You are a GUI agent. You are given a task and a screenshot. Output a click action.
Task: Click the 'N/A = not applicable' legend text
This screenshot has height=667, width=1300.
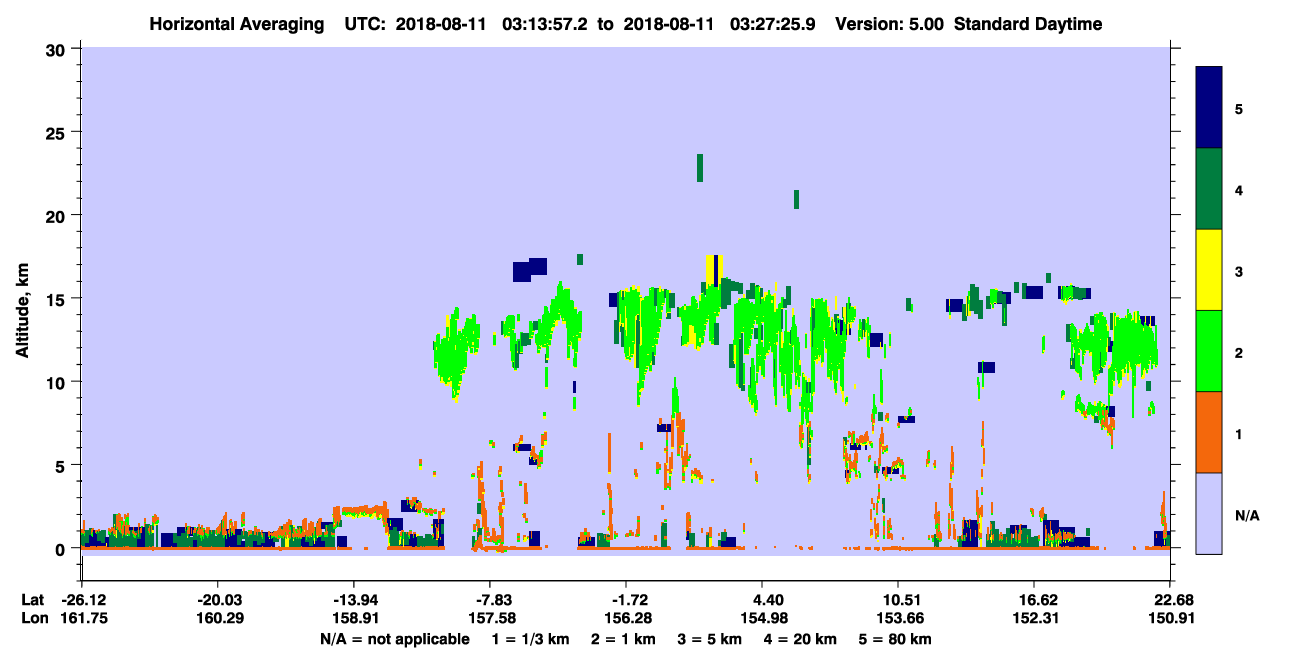point(394,639)
